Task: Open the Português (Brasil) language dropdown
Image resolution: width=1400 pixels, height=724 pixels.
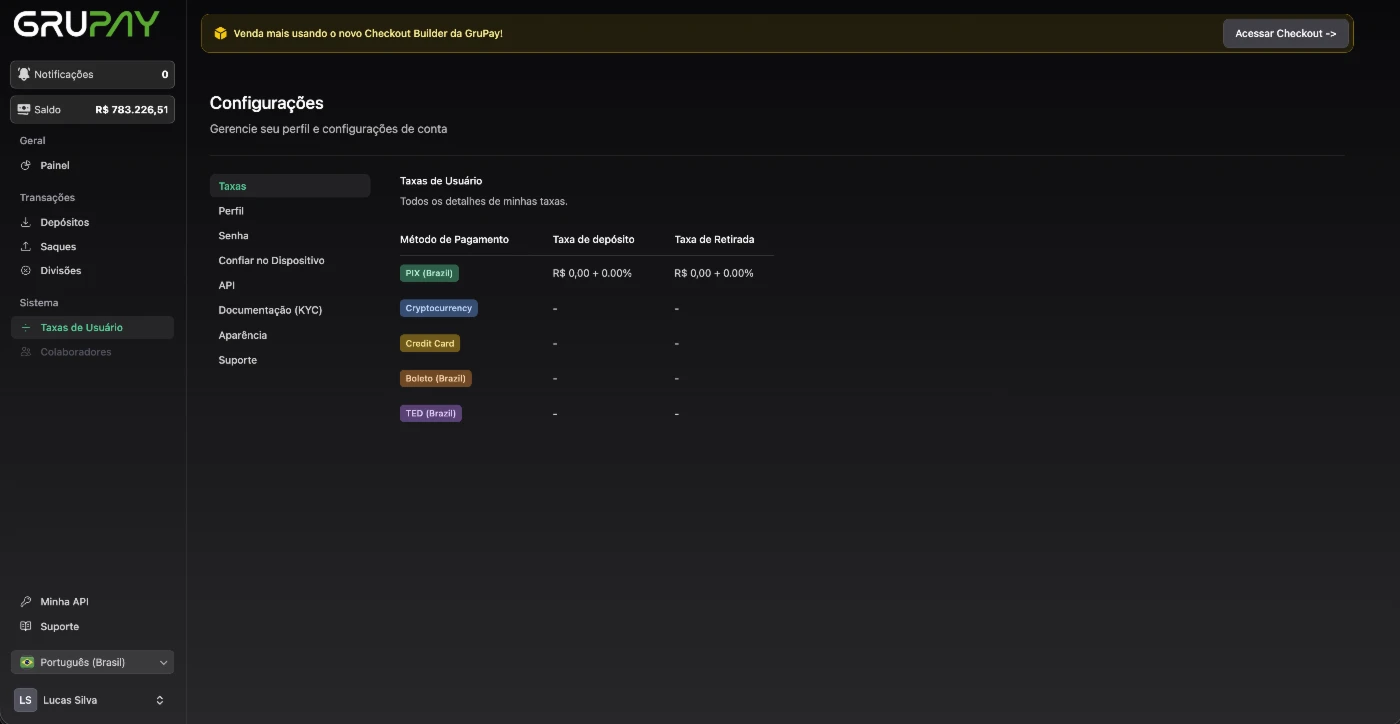Action: (x=92, y=662)
